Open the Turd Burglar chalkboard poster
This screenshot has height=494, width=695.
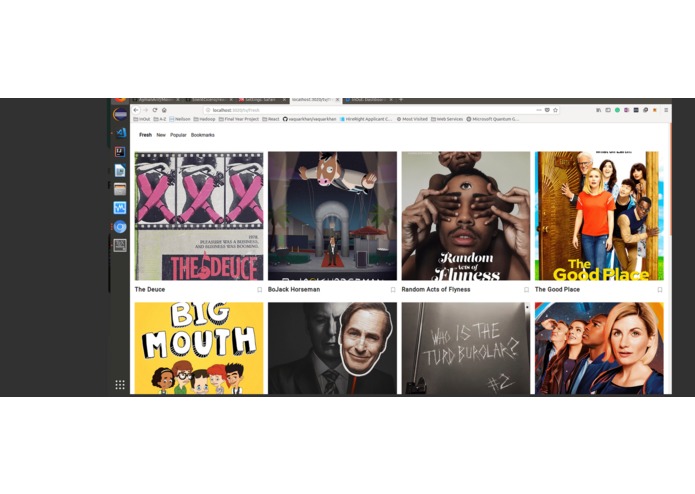(466, 348)
